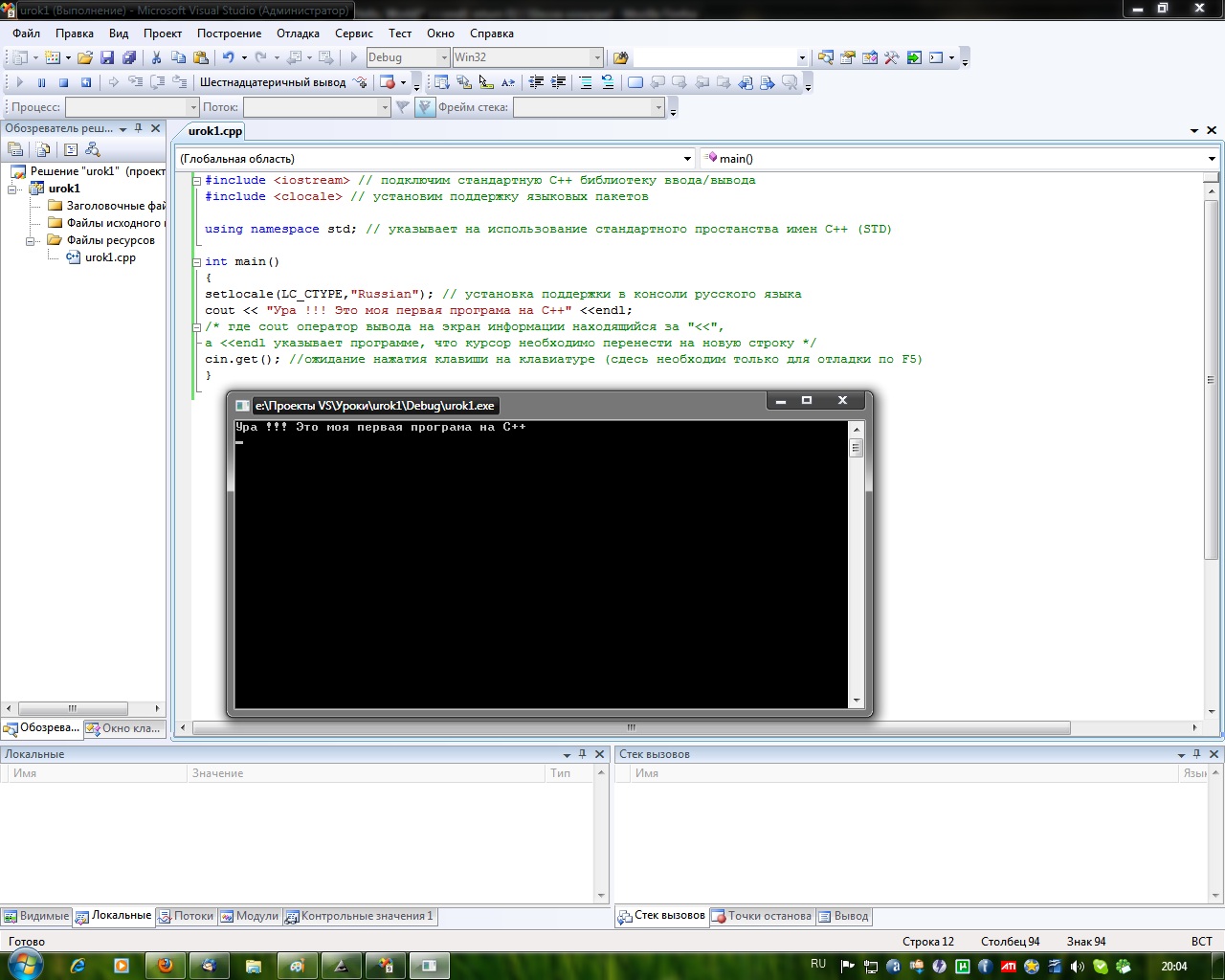Save the file with the floppy disk icon
Screen dimensions: 1225x980
coord(107,57)
